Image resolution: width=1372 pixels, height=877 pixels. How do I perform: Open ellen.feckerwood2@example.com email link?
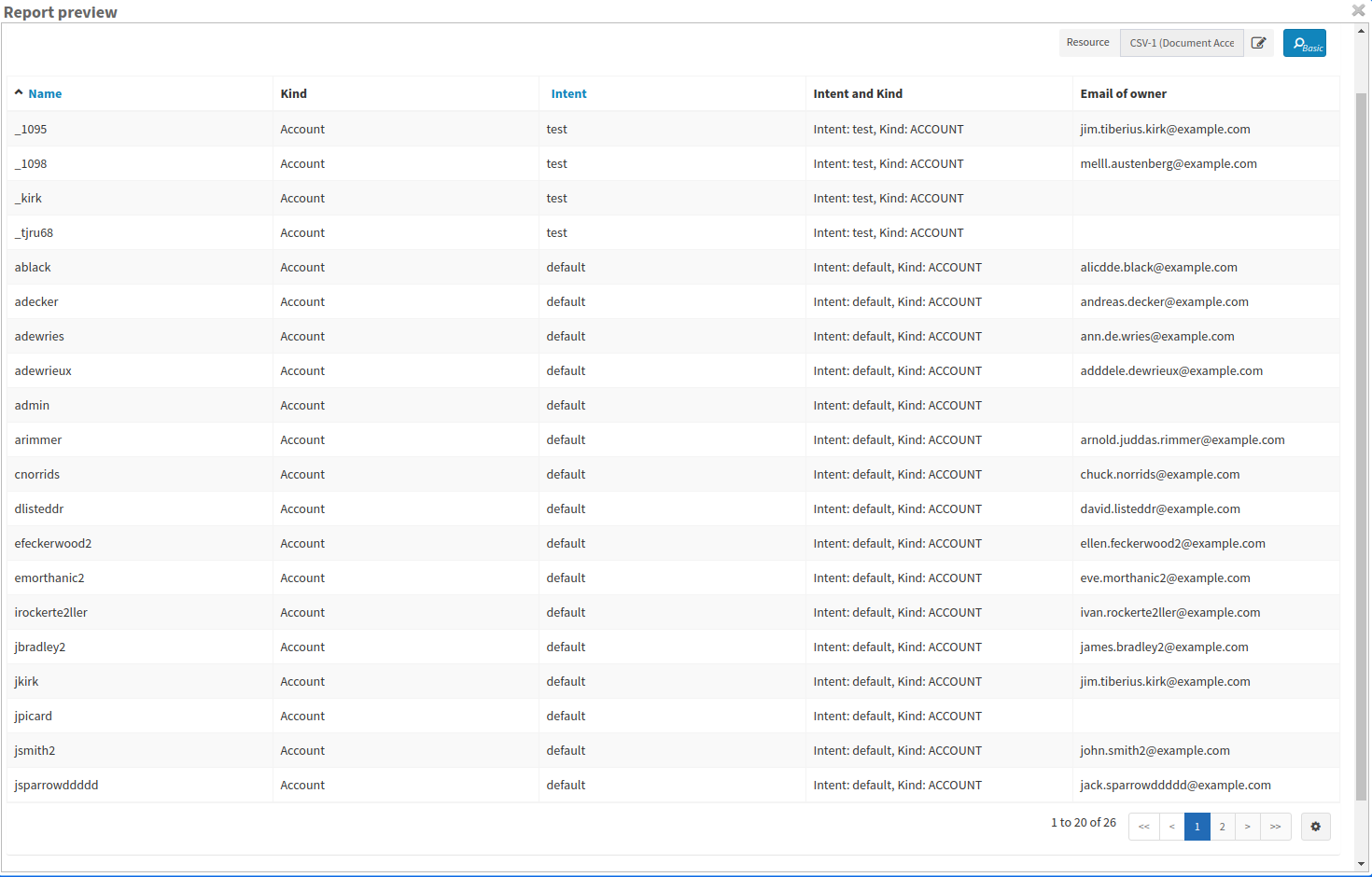[1172, 543]
